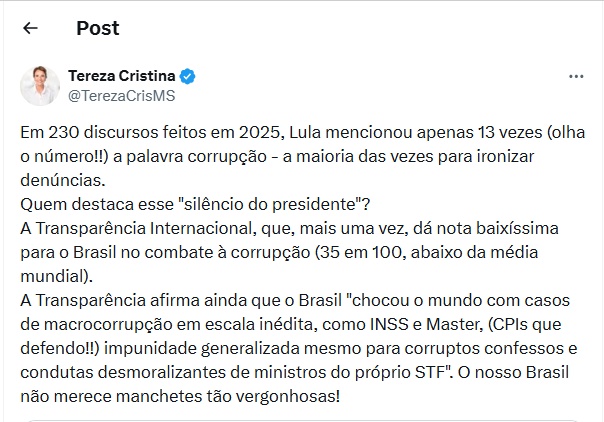Viewport: 604px width, 422px height.
Task: Open the @TerezaCrisMS handle link
Action: point(121,96)
